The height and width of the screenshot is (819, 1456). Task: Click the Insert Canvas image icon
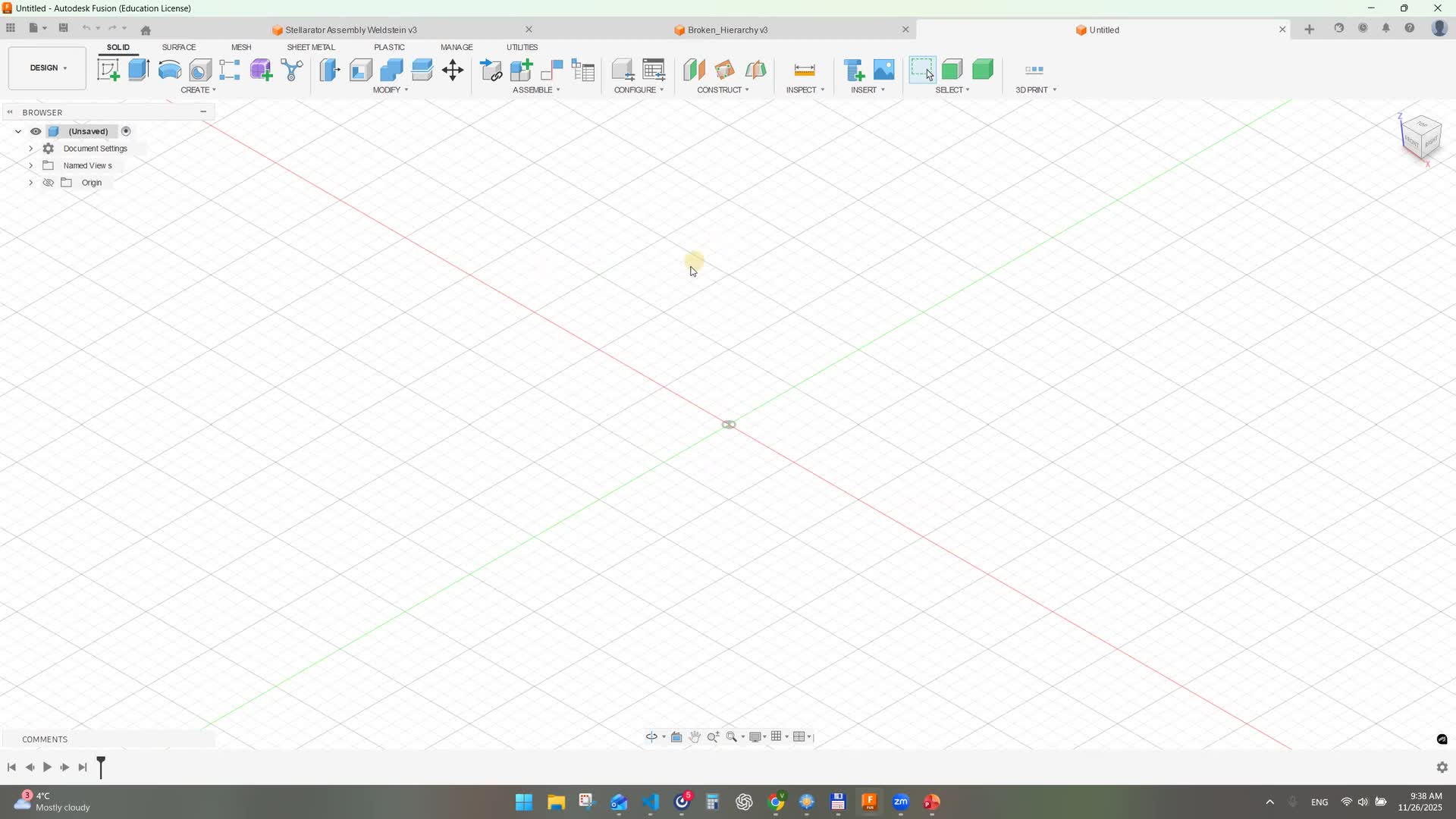884,70
